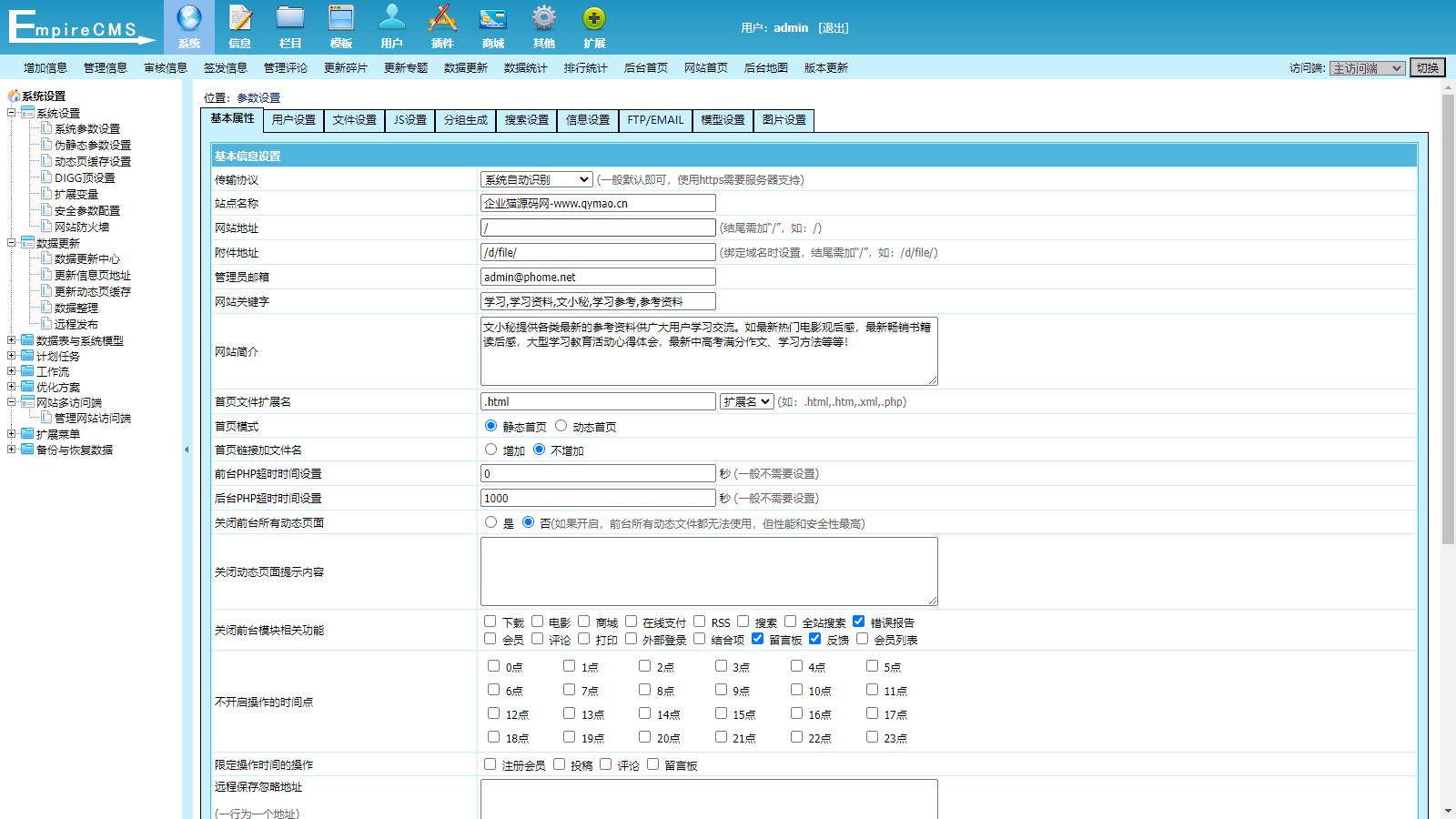The image size is (1456, 819).
Task: Select the 信息 module icon
Action: point(239,25)
